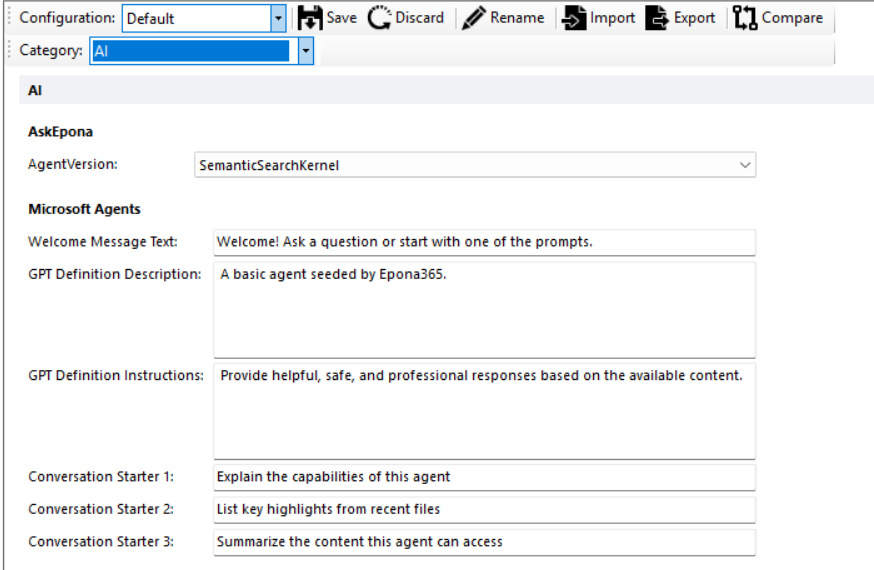Click into the Welcome Message Text field
Screen dimensions: 874x570
tap(484, 242)
